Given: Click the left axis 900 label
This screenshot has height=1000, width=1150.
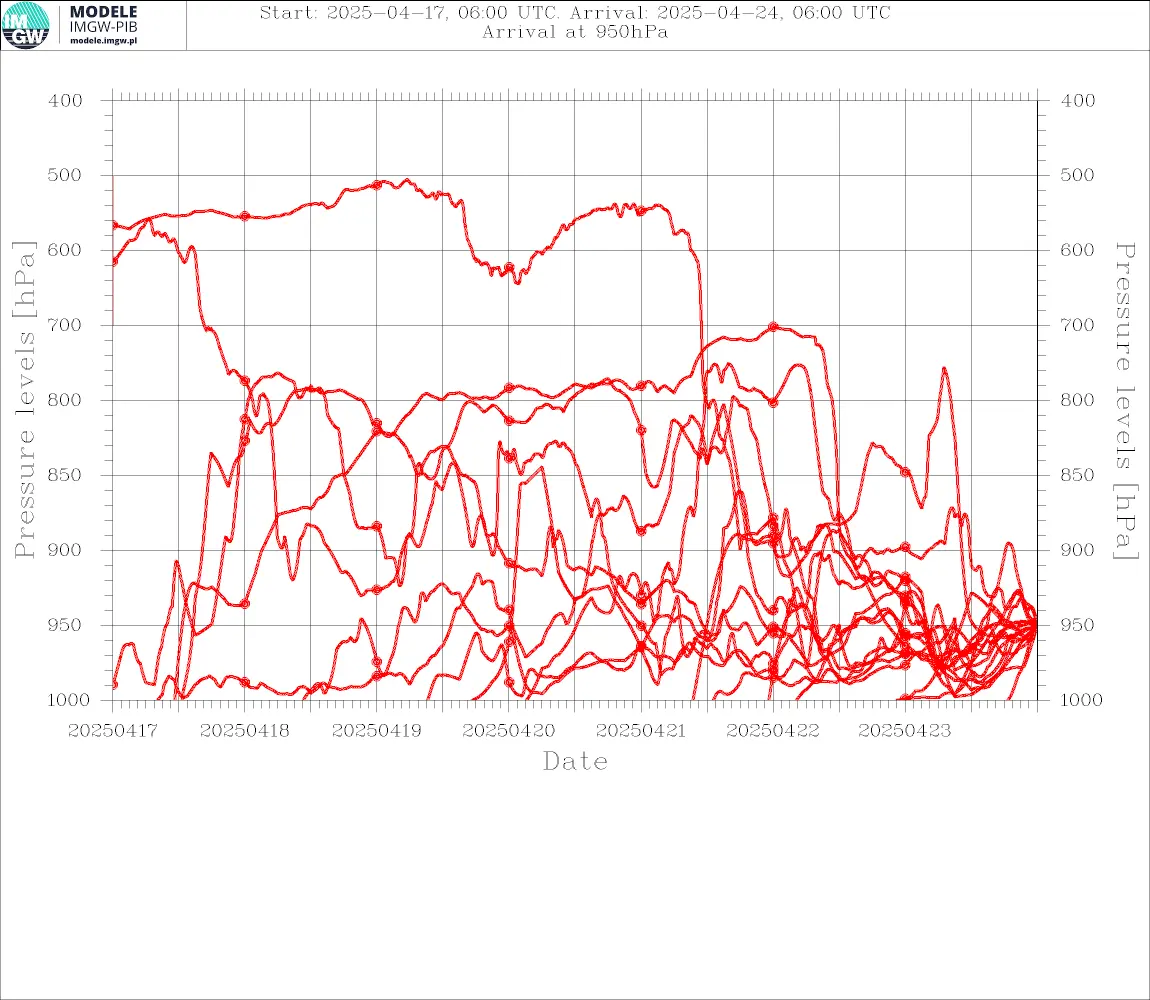Looking at the screenshot, I should pyautogui.click(x=65, y=550).
